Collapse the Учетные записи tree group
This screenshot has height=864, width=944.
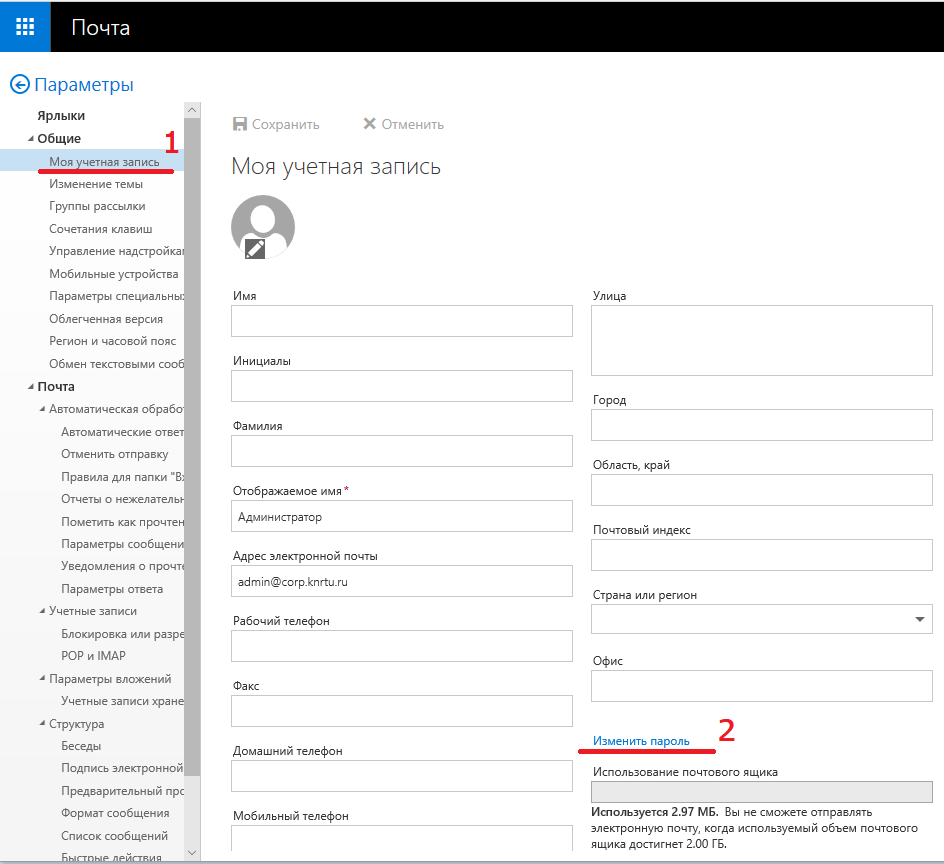click(42, 611)
